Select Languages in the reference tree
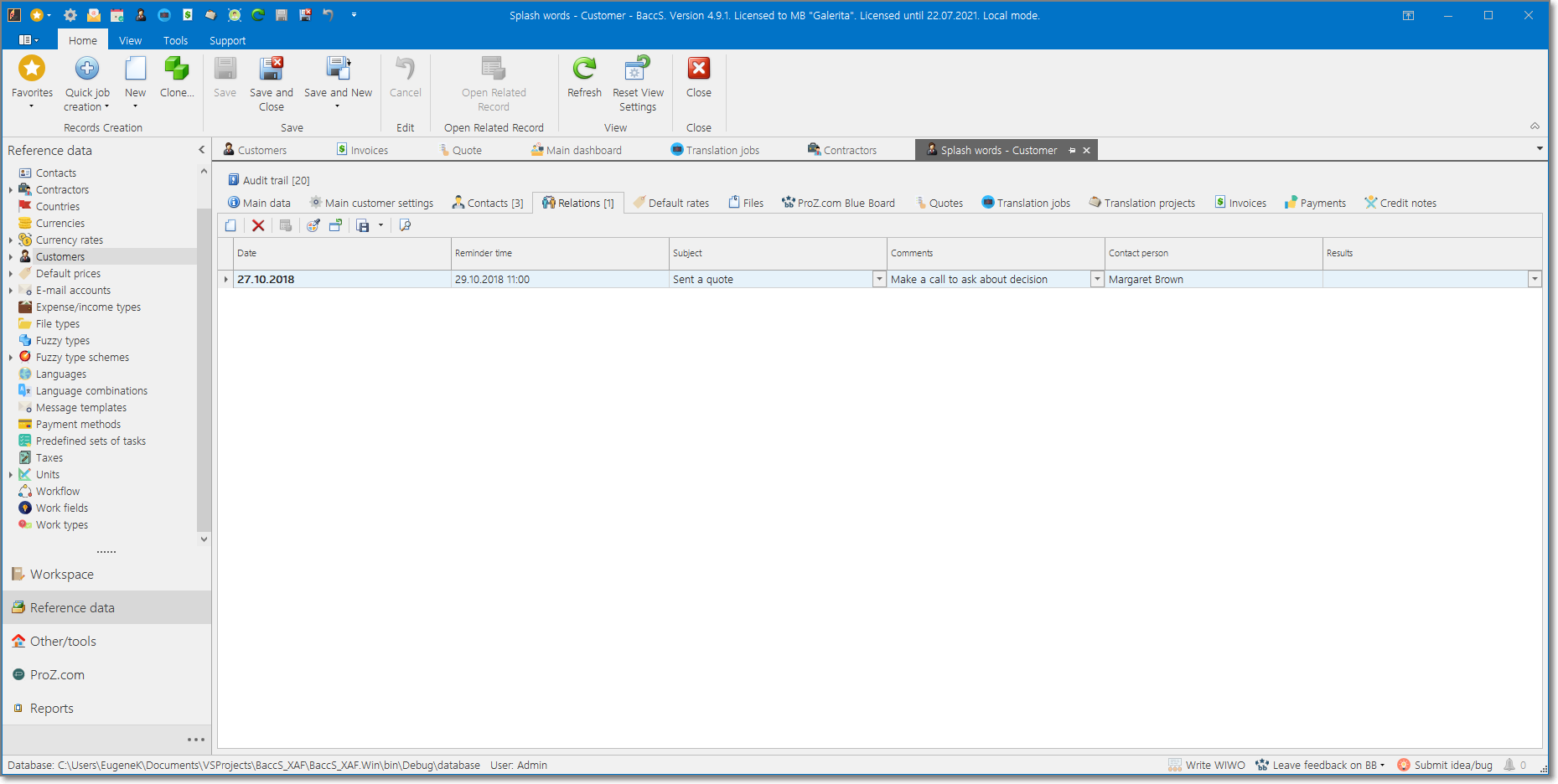 click(61, 374)
